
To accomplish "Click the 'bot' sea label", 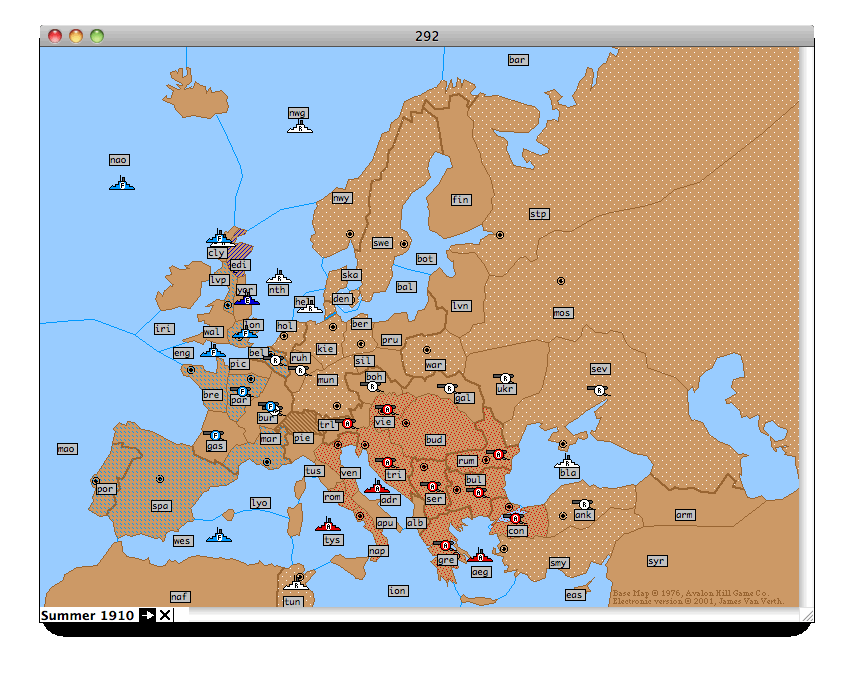I will 425,259.
